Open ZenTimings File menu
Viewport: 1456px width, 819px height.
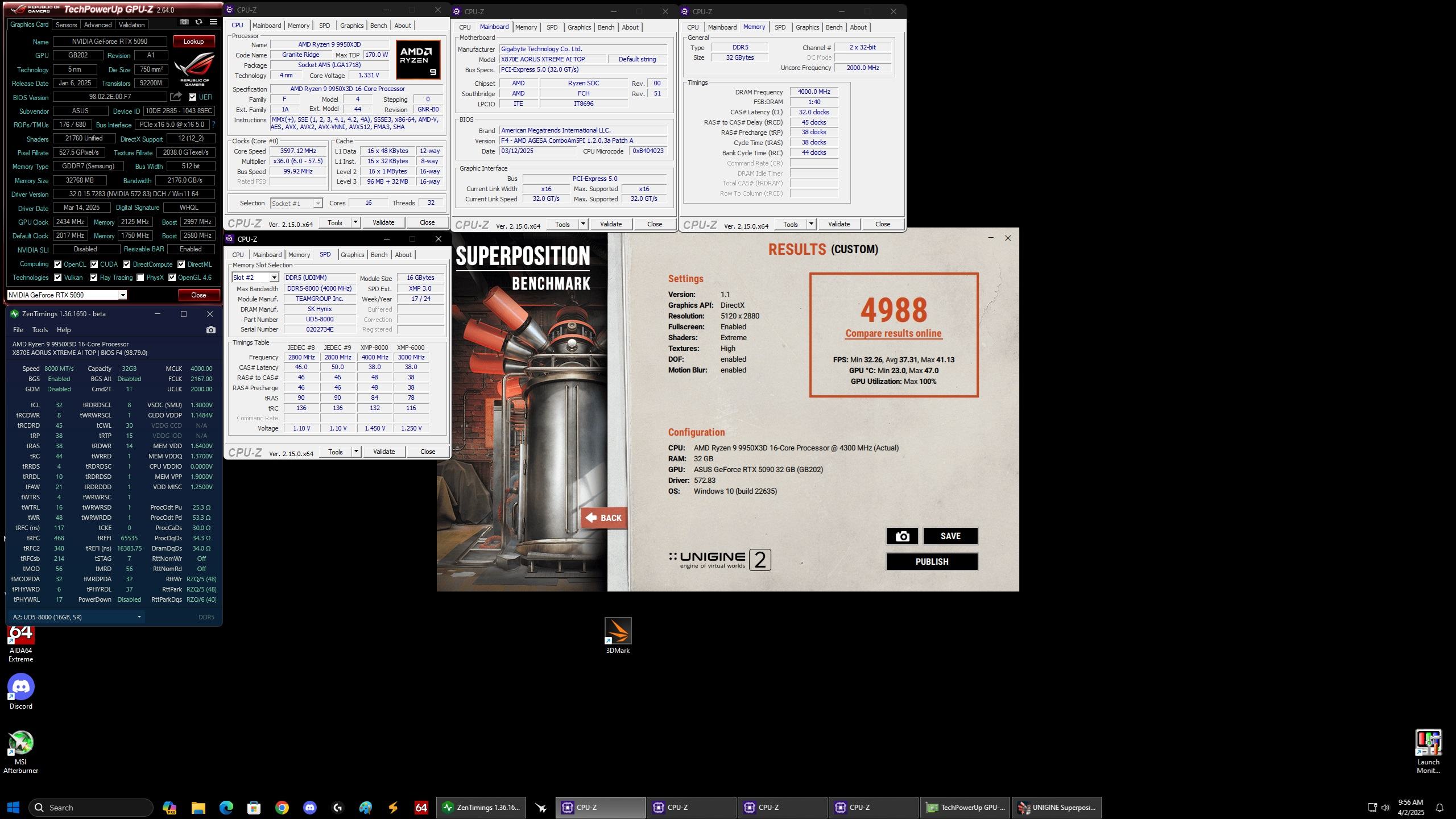[x=18, y=330]
